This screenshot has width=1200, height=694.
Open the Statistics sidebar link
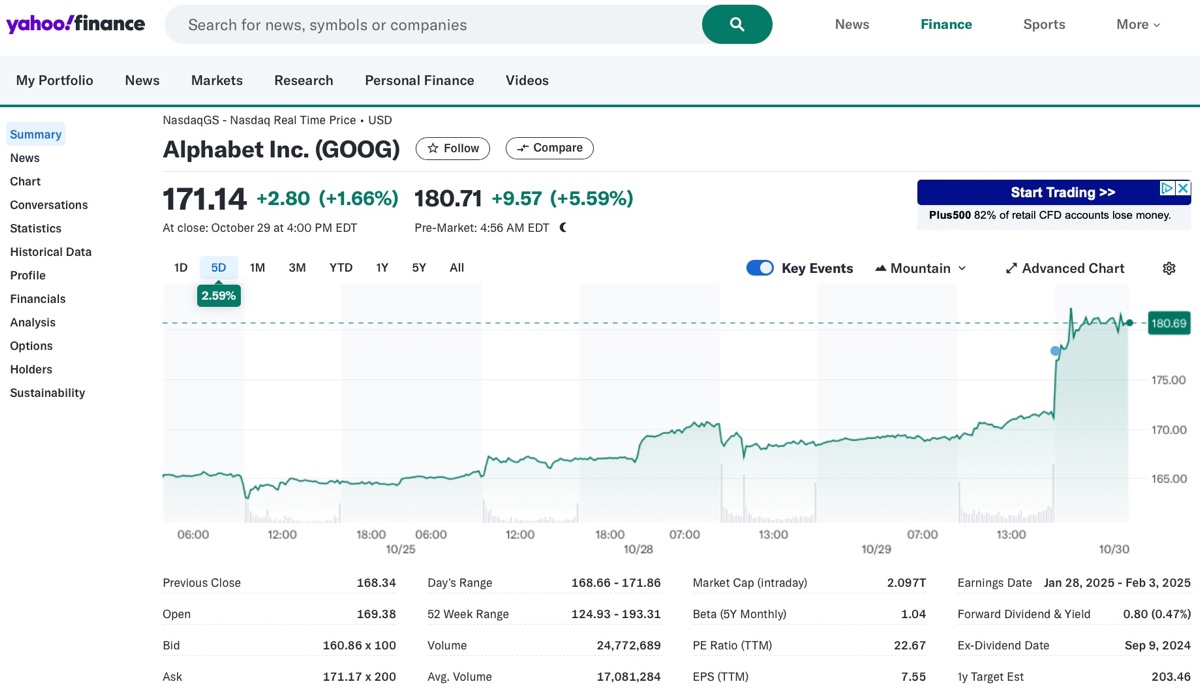pyautogui.click(x=35, y=228)
